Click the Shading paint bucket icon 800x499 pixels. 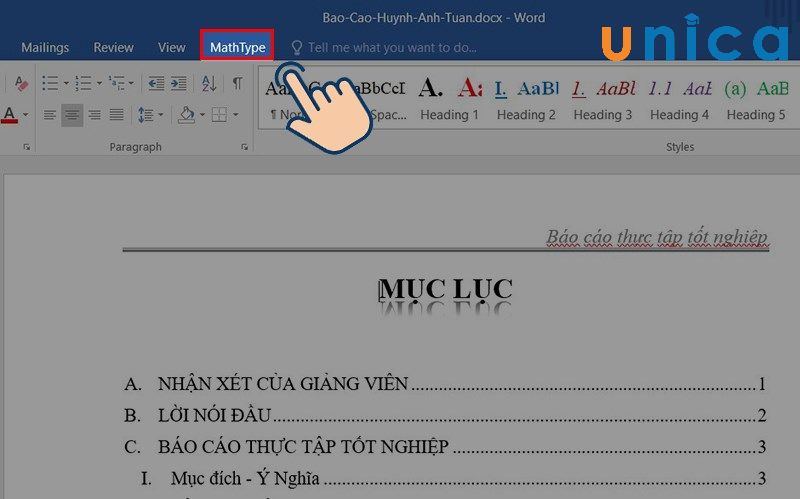(186, 115)
